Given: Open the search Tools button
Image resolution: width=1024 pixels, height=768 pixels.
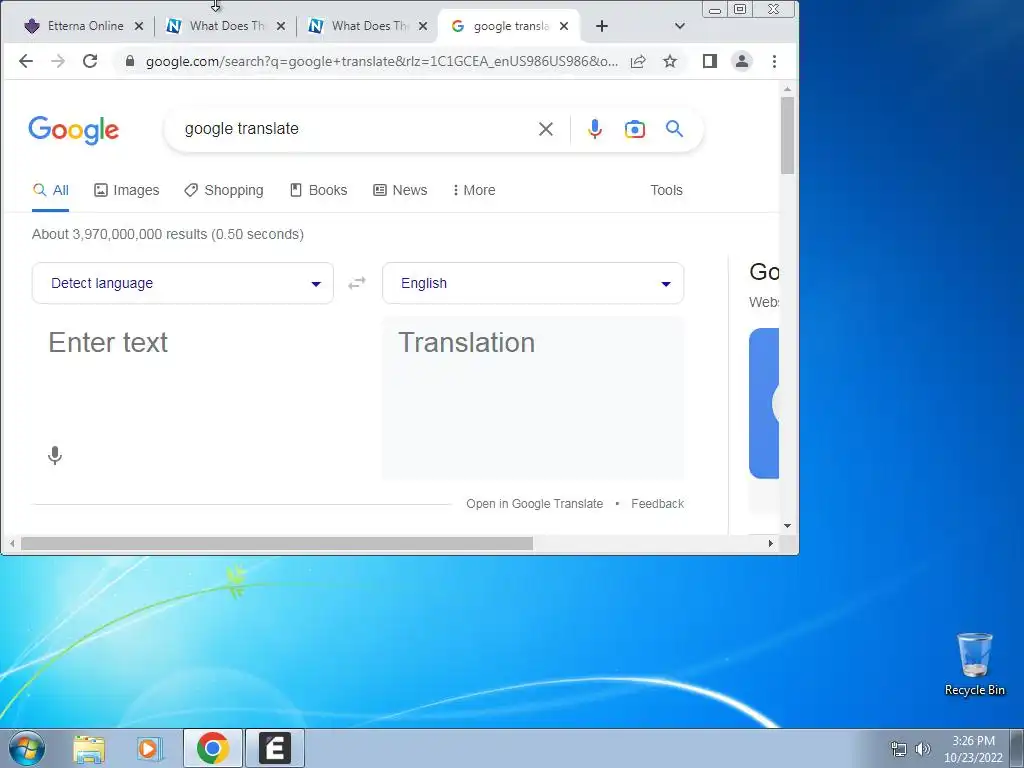Looking at the screenshot, I should (666, 190).
